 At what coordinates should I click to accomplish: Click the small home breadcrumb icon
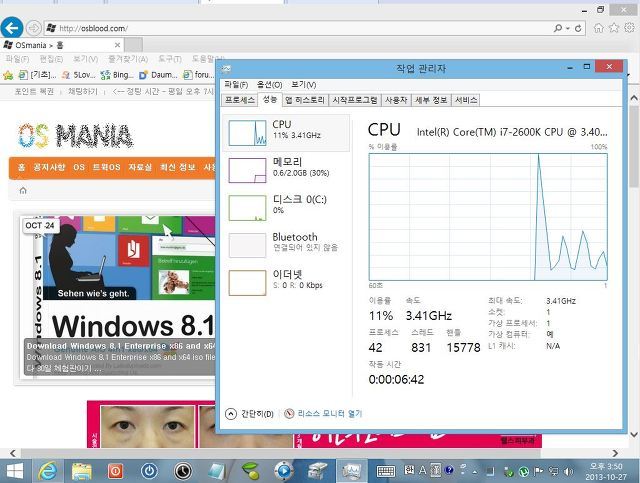coord(23,190)
